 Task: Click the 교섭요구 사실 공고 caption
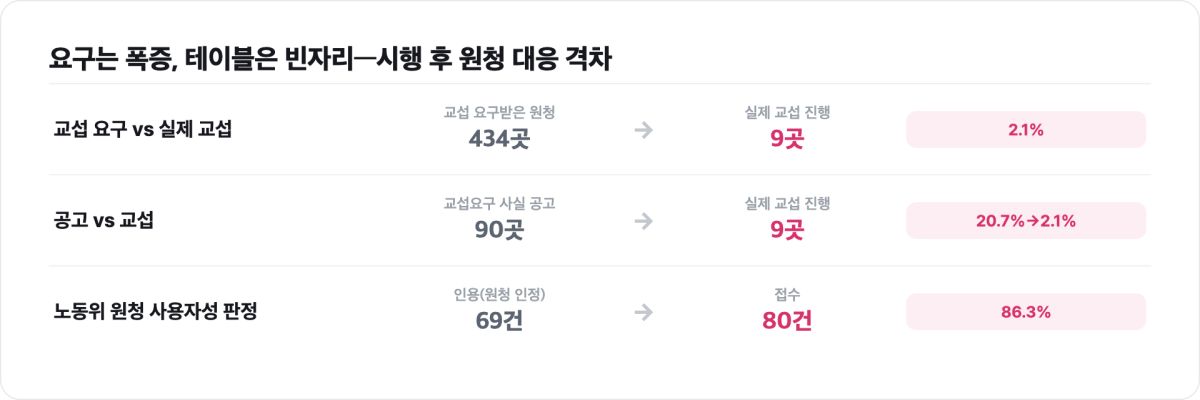pyautogui.click(x=499, y=203)
